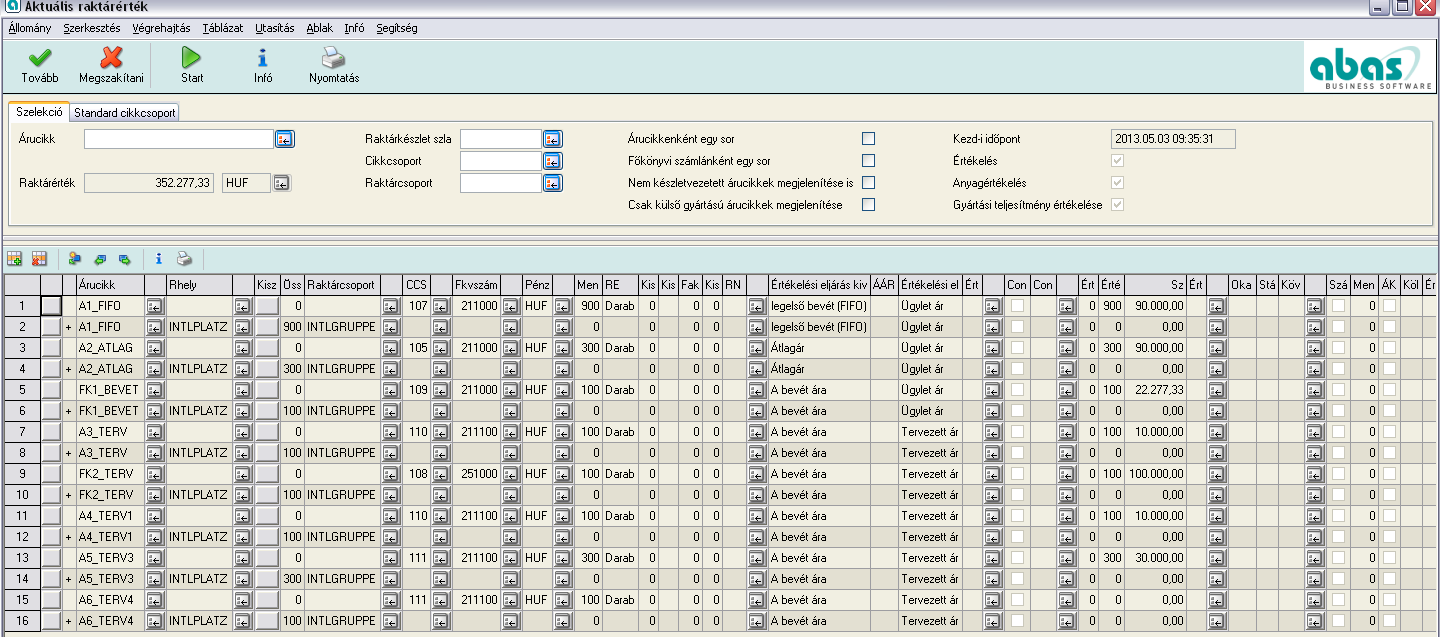Click the lookup icon after CCS 107 in row 1
This screenshot has width=1440, height=637.
pos(440,305)
